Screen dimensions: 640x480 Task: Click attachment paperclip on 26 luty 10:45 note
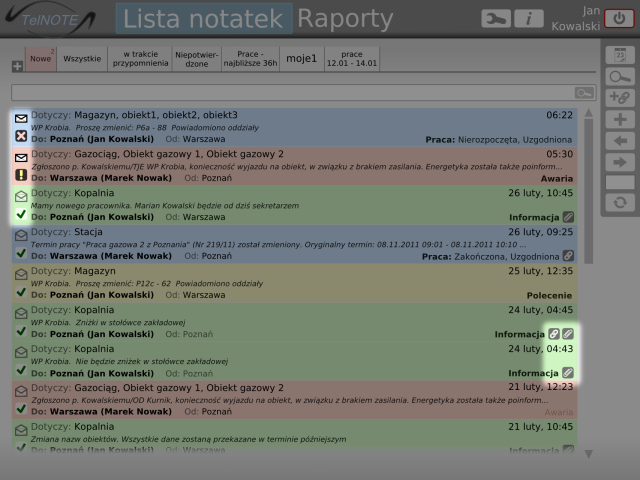click(568, 217)
